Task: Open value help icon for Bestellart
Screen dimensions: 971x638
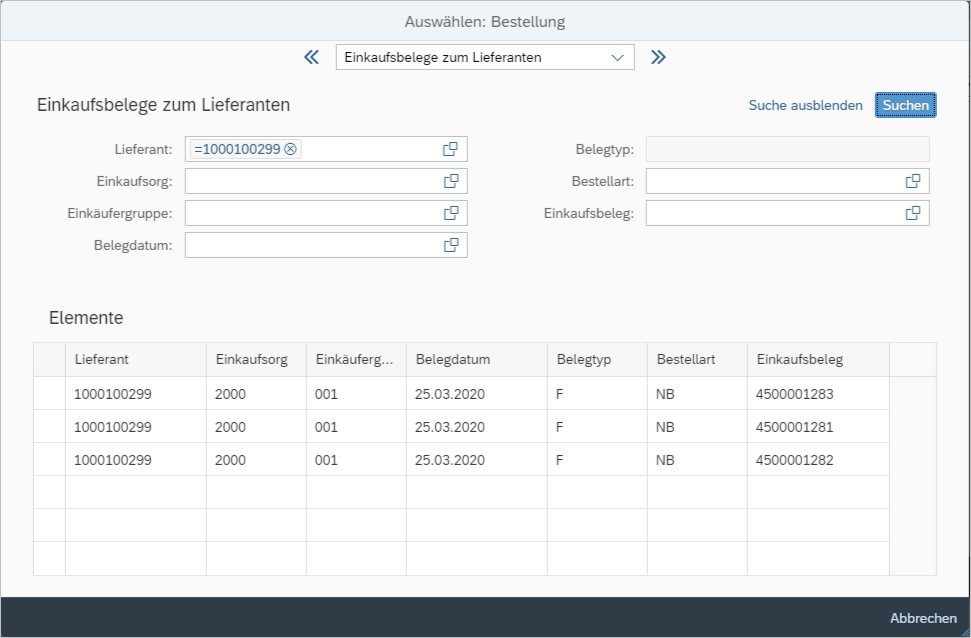Action: coord(912,181)
